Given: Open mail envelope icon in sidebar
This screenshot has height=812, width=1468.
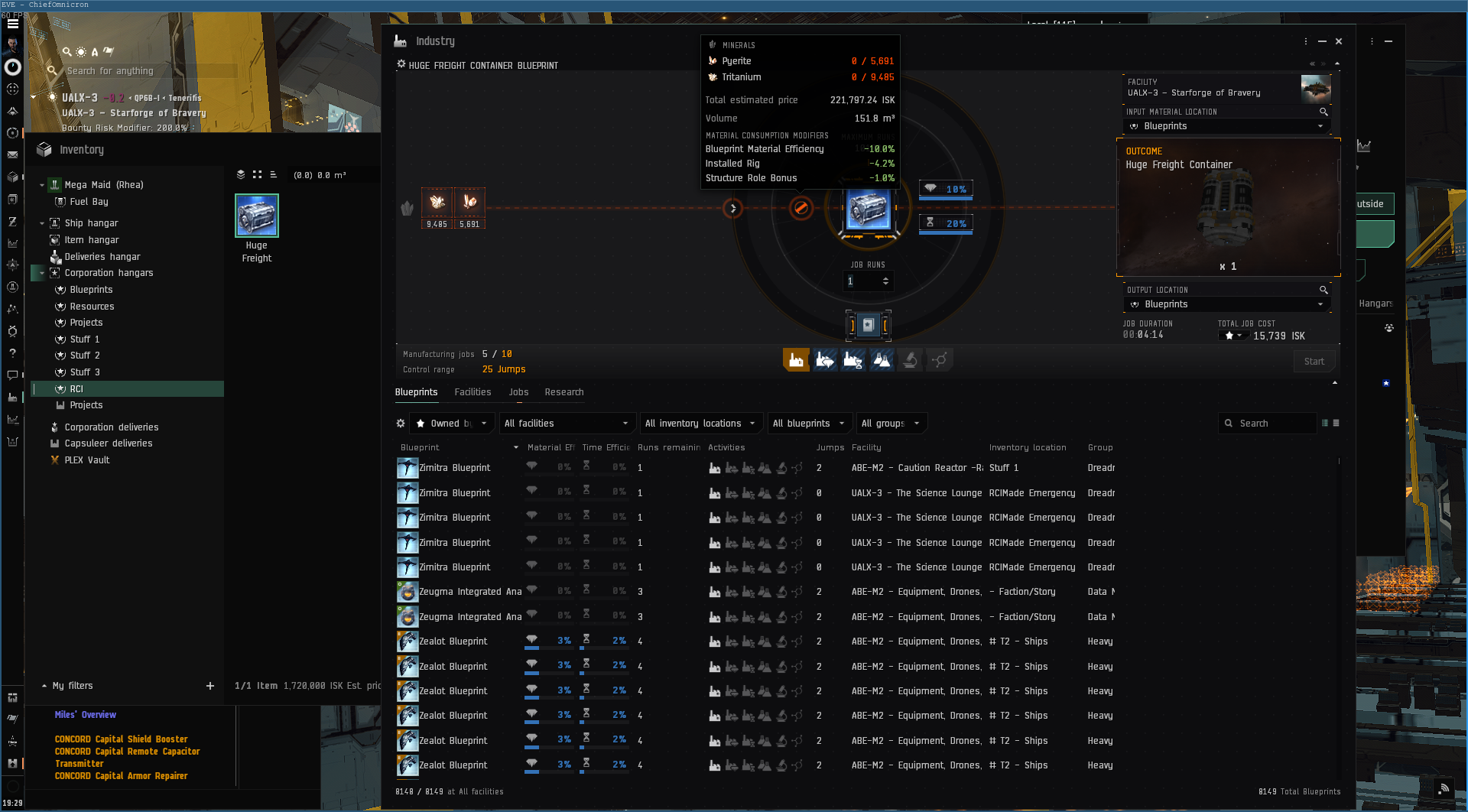Looking at the screenshot, I should [12, 155].
